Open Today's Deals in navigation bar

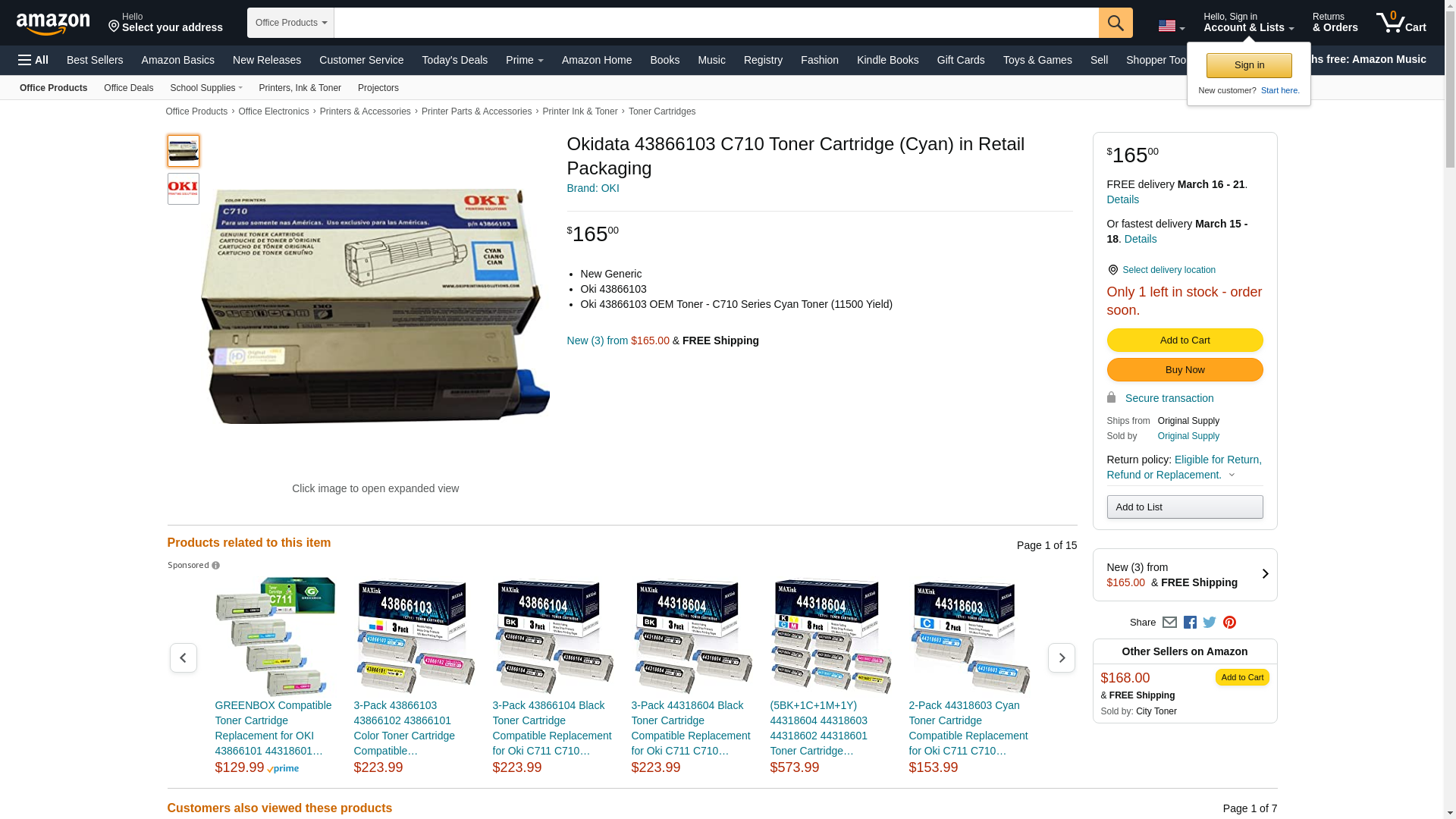click(x=455, y=60)
